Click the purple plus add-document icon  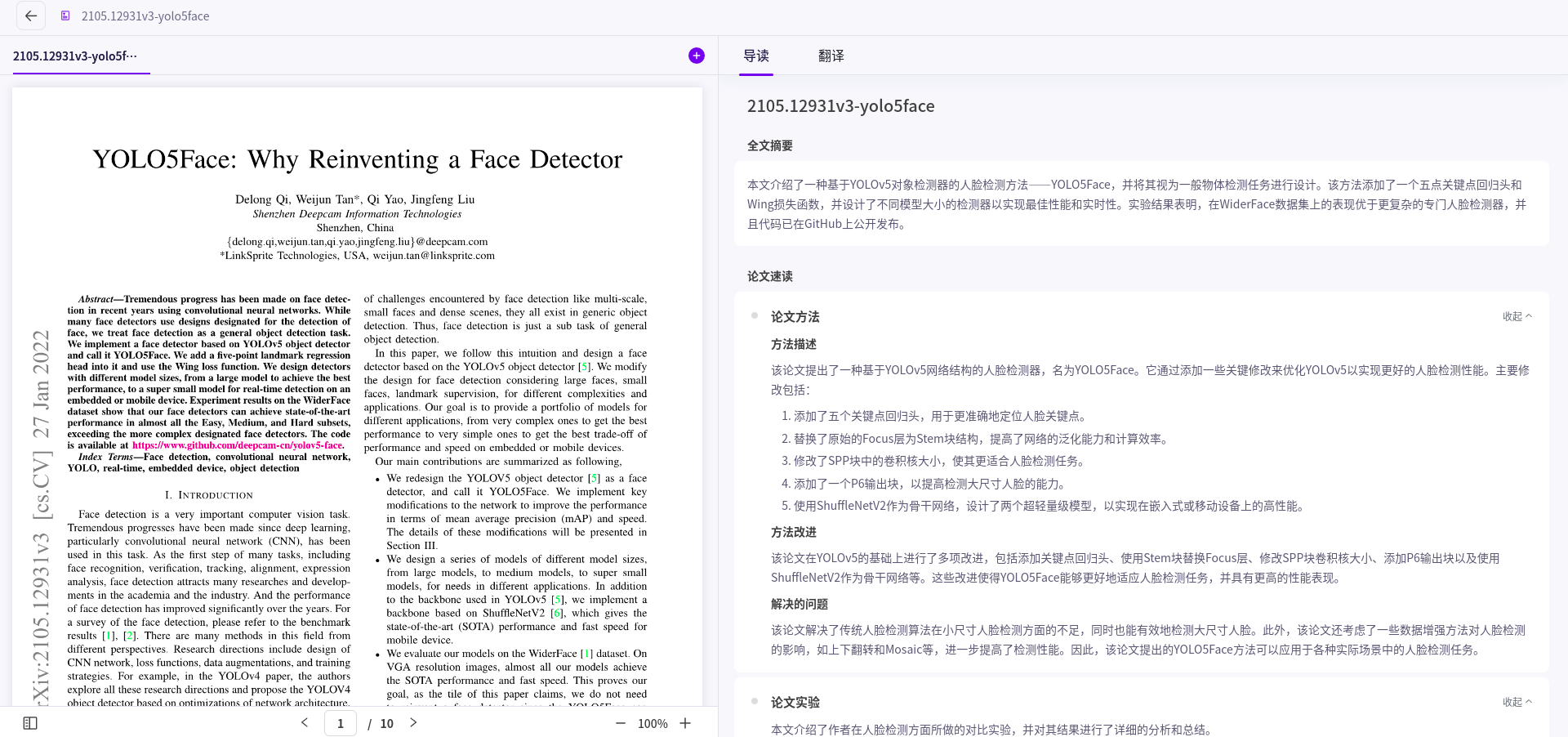pos(696,56)
